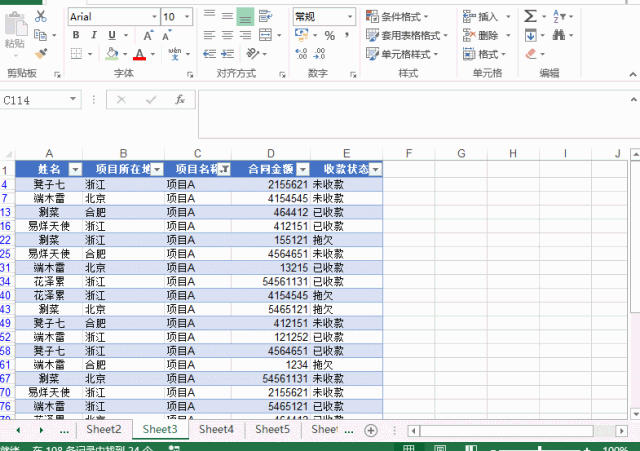Apply the red font color
The width and height of the screenshot is (640, 451).
tap(140, 54)
